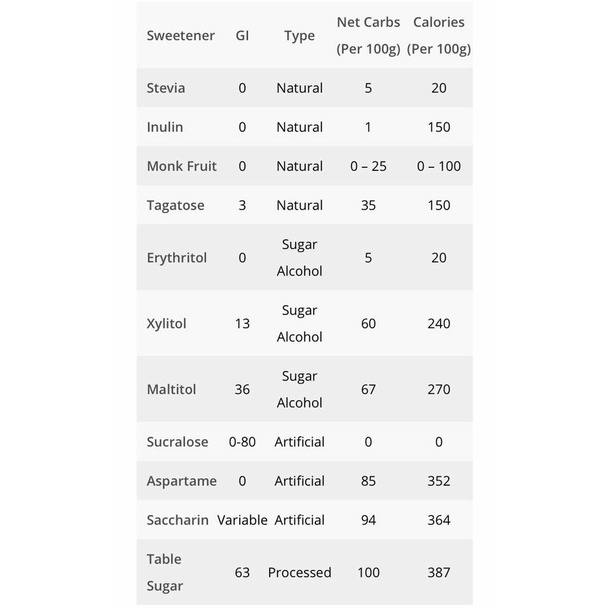Click Saccharin's net carbs value 94
The width and height of the screenshot is (608, 608).
368,520
